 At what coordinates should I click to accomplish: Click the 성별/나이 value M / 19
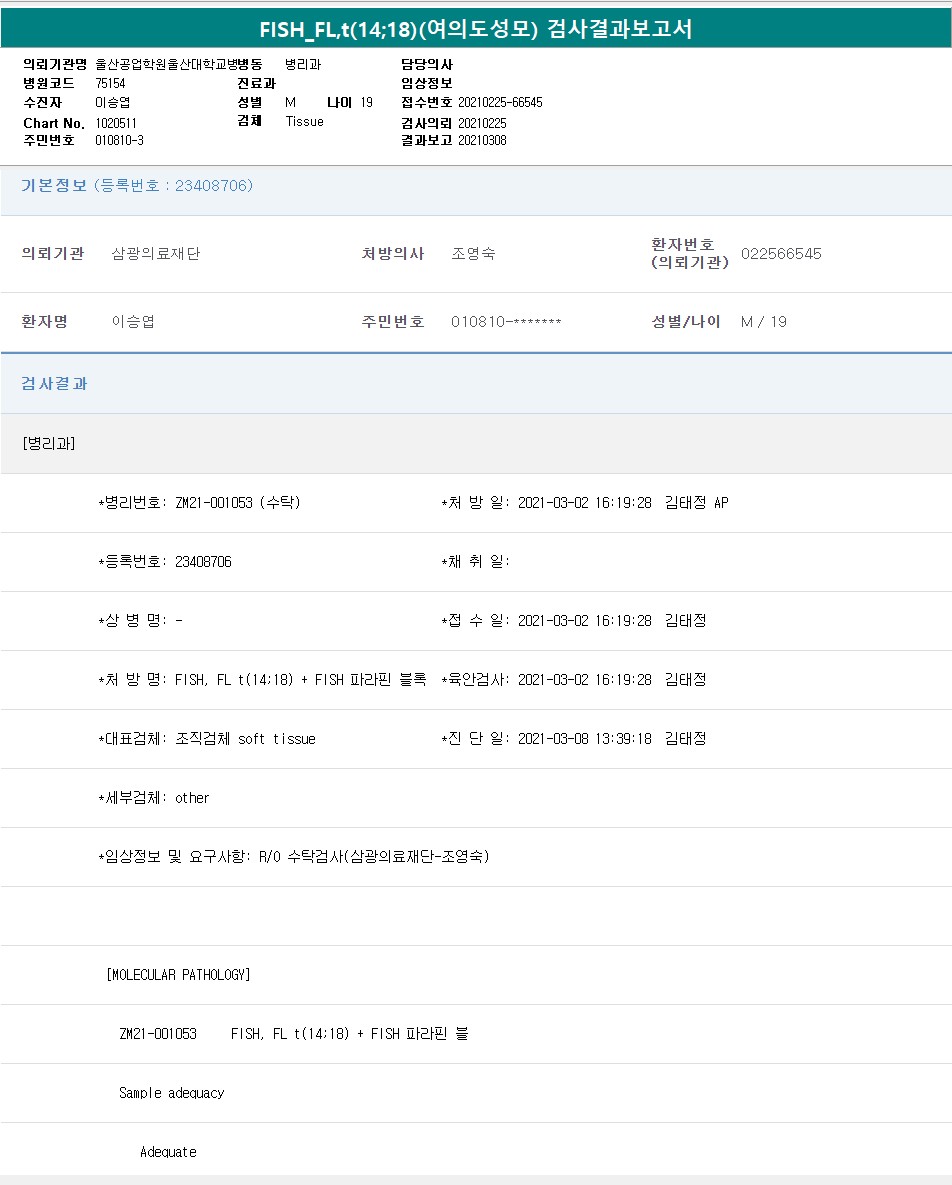coord(763,322)
